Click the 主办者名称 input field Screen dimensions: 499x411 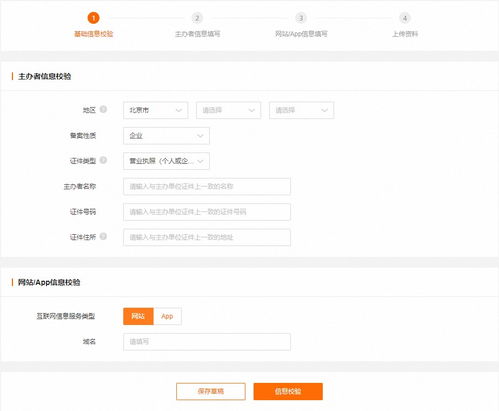click(207, 186)
